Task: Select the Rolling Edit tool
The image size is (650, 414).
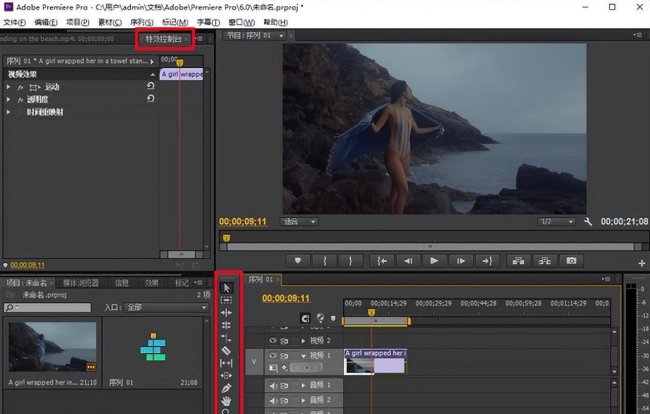Action: tap(226, 325)
